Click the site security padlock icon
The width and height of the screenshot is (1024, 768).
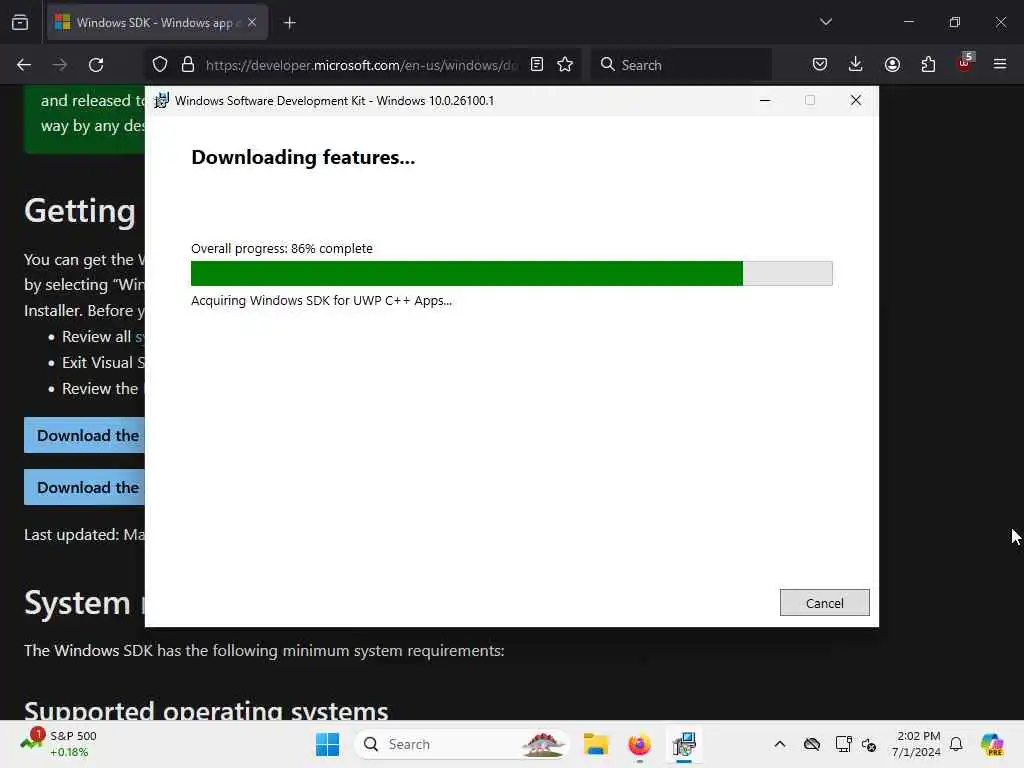[x=188, y=65]
